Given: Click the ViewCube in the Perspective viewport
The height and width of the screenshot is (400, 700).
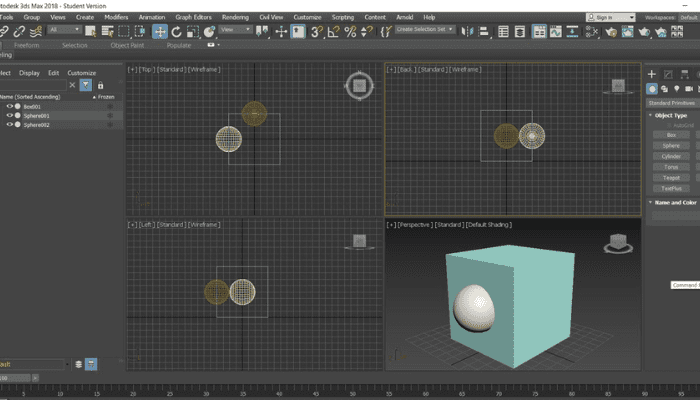Looking at the screenshot, I should click(x=618, y=243).
